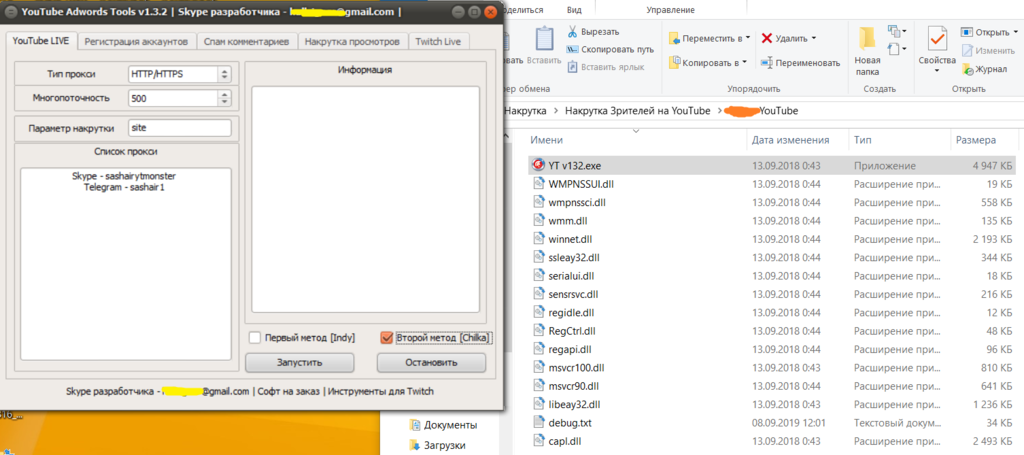
Task: Click the Параметр накрутки text field
Action: 179,128
